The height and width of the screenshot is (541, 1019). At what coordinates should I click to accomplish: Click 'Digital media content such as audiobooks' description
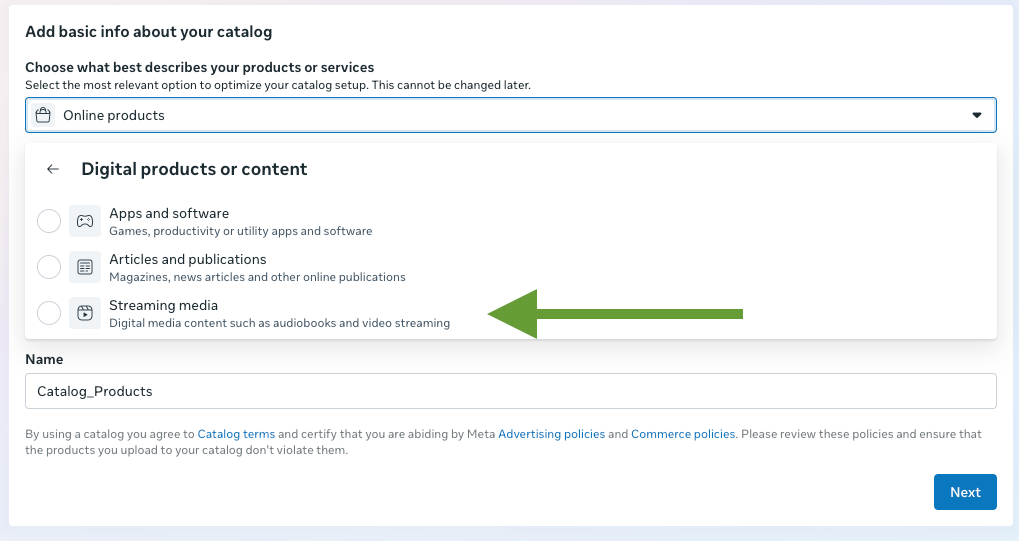tap(279, 323)
